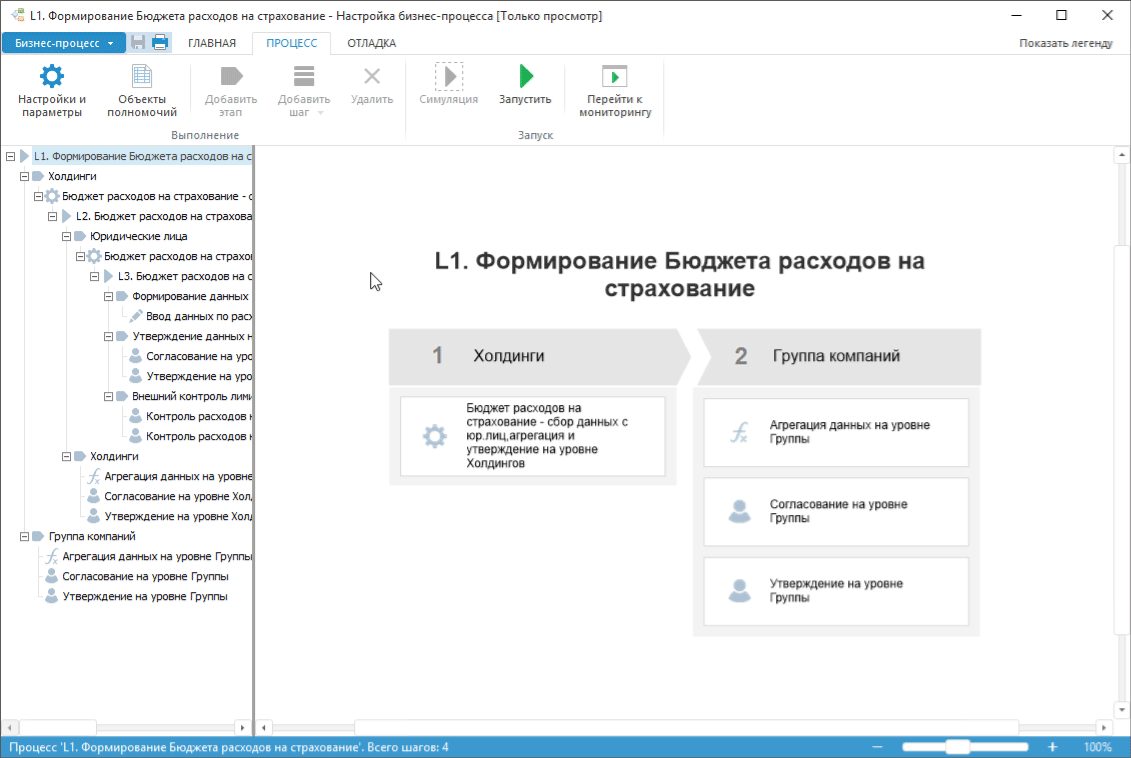Viewport: 1131px width, 758px height.
Task: Click Показать легенду link
Action: [1064, 43]
